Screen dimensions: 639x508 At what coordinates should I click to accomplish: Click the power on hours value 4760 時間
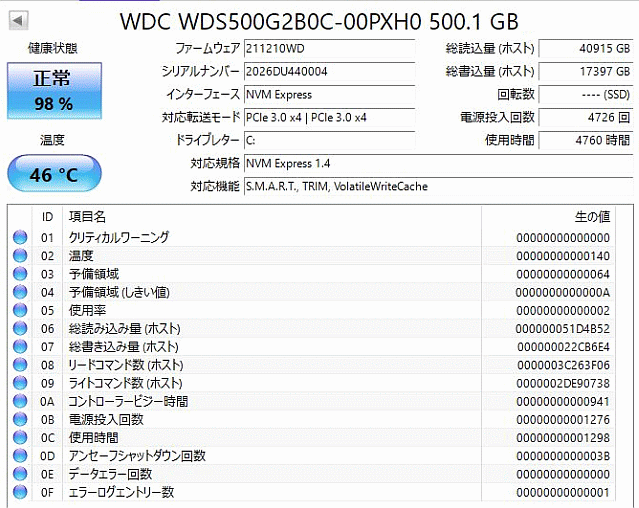coord(586,141)
